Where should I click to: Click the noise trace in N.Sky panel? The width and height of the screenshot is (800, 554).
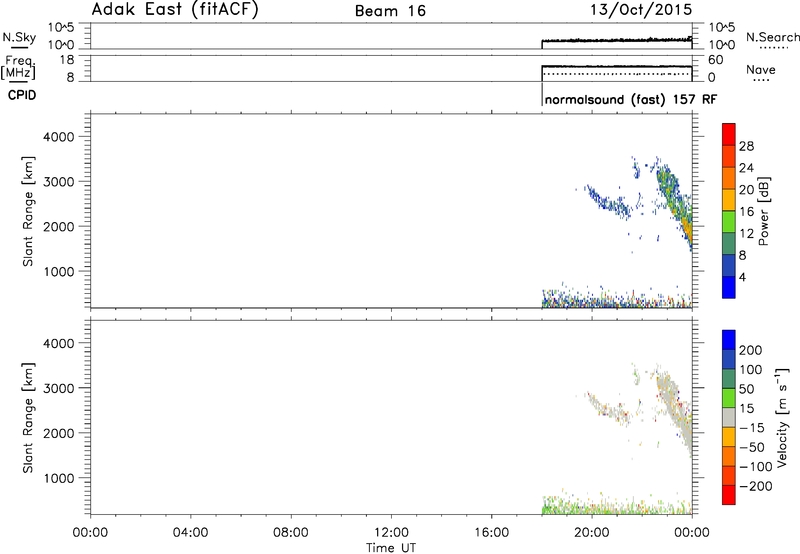(616, 40)
